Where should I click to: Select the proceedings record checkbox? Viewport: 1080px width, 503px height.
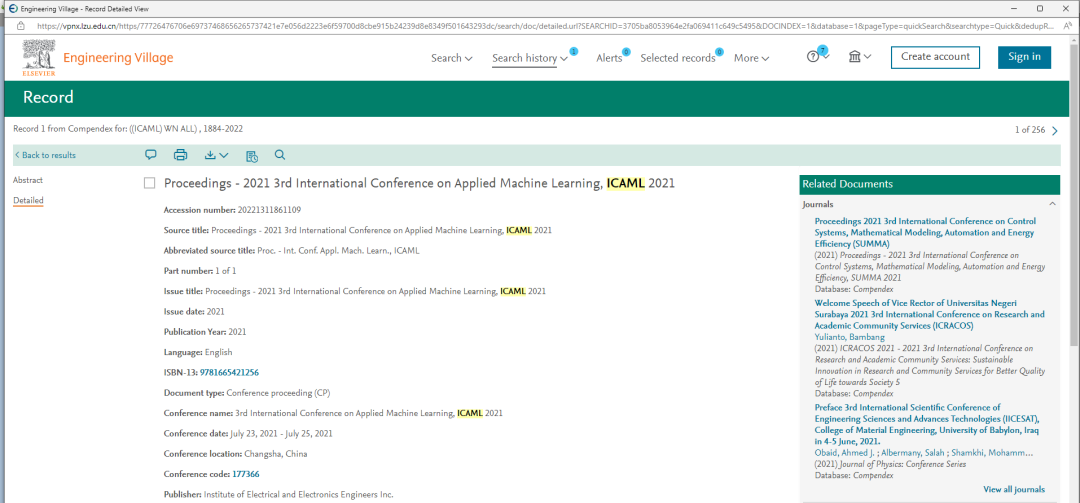(x=149, y=183)
